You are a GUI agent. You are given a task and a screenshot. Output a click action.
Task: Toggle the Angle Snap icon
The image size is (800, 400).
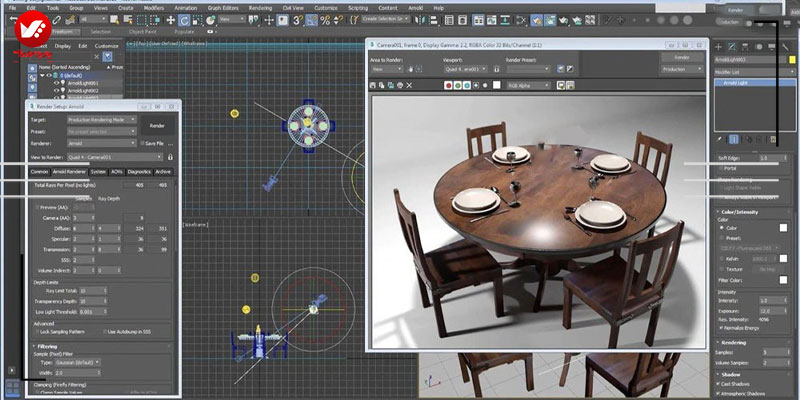(311, 20)
